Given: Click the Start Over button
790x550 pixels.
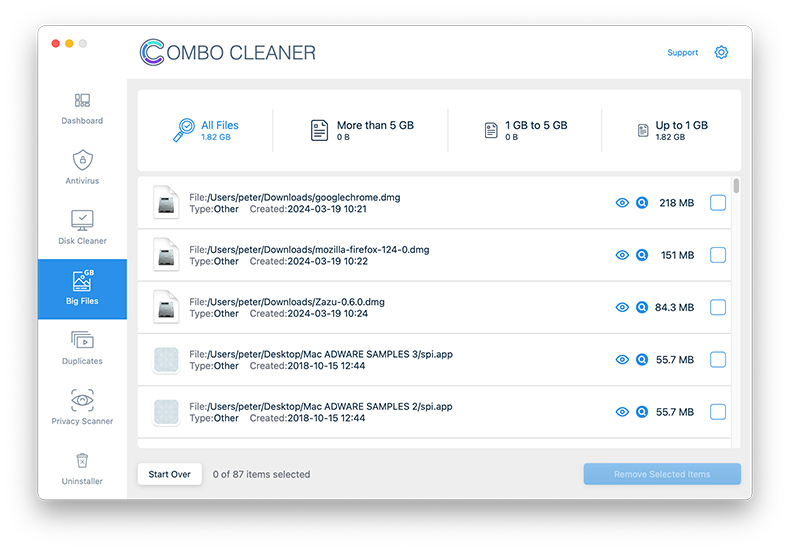Looking at the screenshot, I should [170, 474].
